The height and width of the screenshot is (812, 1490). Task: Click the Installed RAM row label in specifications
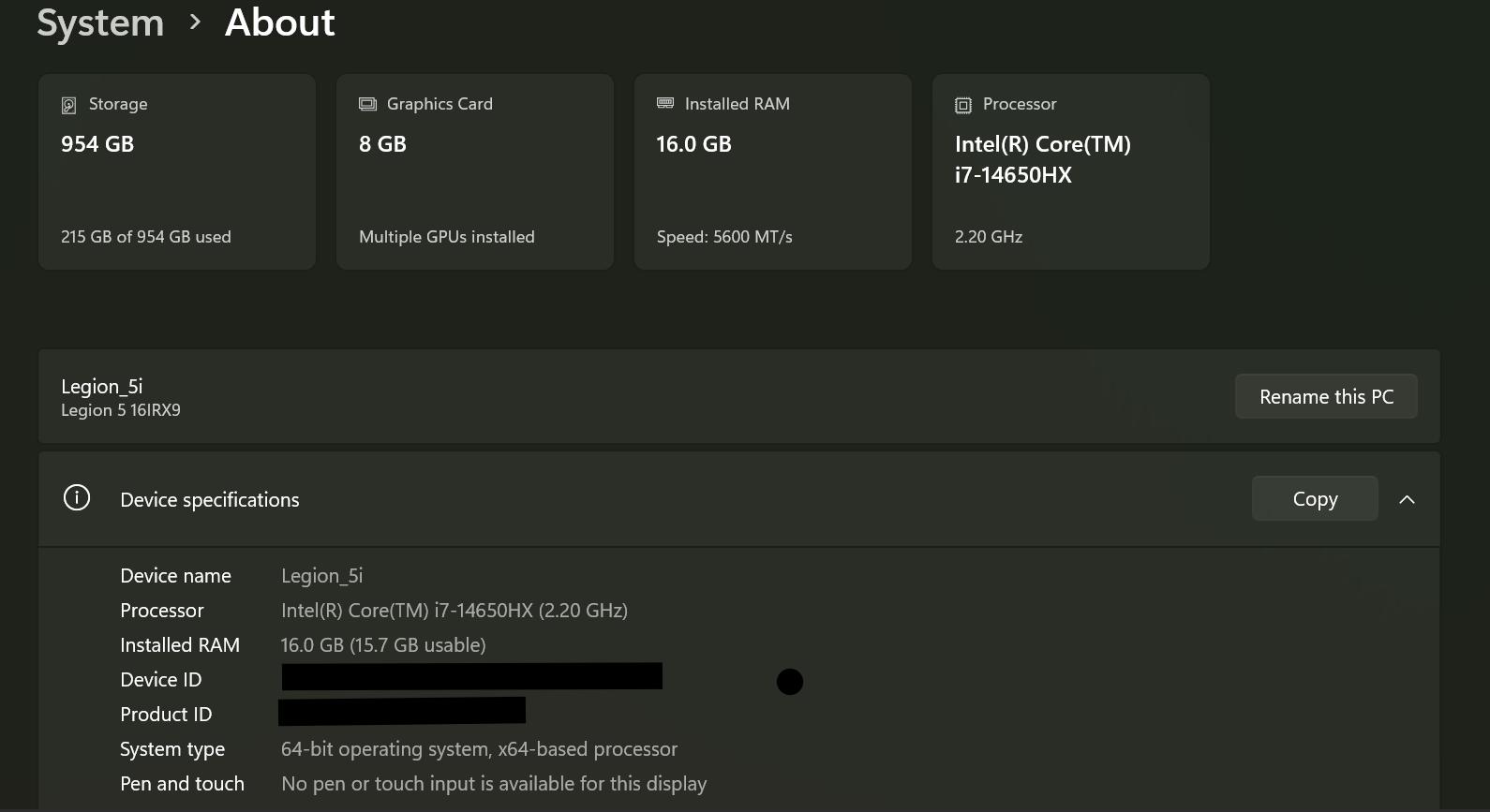click(180, 645)
